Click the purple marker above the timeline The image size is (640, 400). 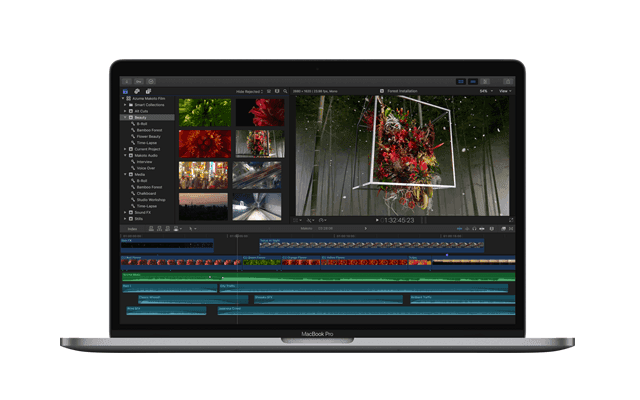point(447,255)
